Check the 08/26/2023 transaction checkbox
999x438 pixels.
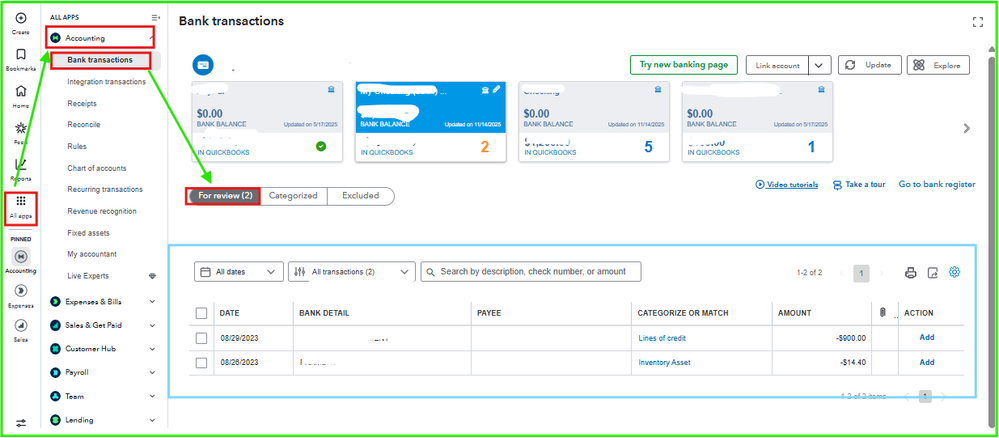pos(201,363)
